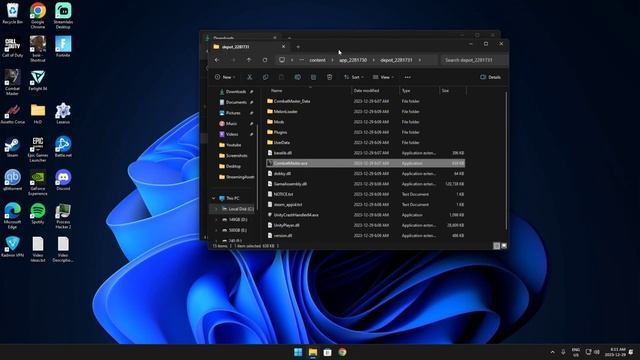Sort by the Date modified column header
The height and width of the screenshot is (360, 640).
[x=375, y=91]
